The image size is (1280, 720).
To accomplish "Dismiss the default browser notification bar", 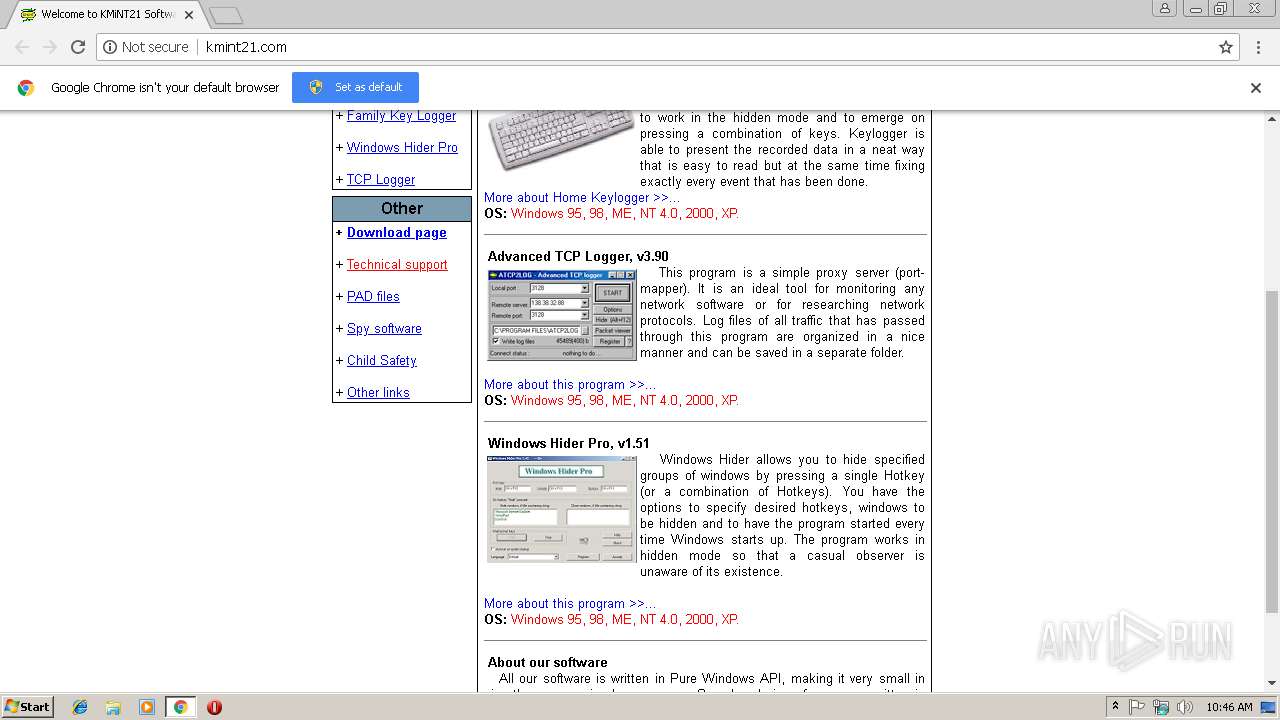I will (1256, 88).
